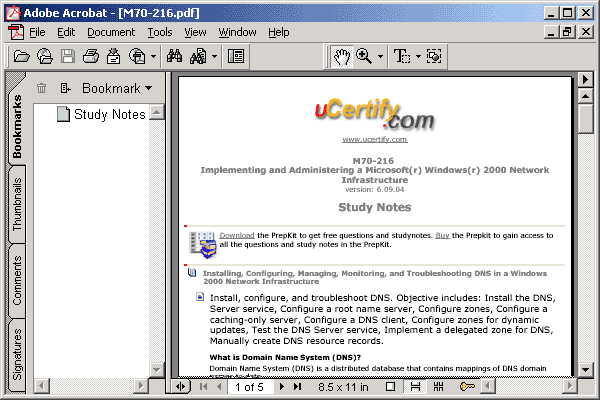The image size is (600, 400).
Task: Open the Text Select tool dropdown
Action: [x=418, y=57]
